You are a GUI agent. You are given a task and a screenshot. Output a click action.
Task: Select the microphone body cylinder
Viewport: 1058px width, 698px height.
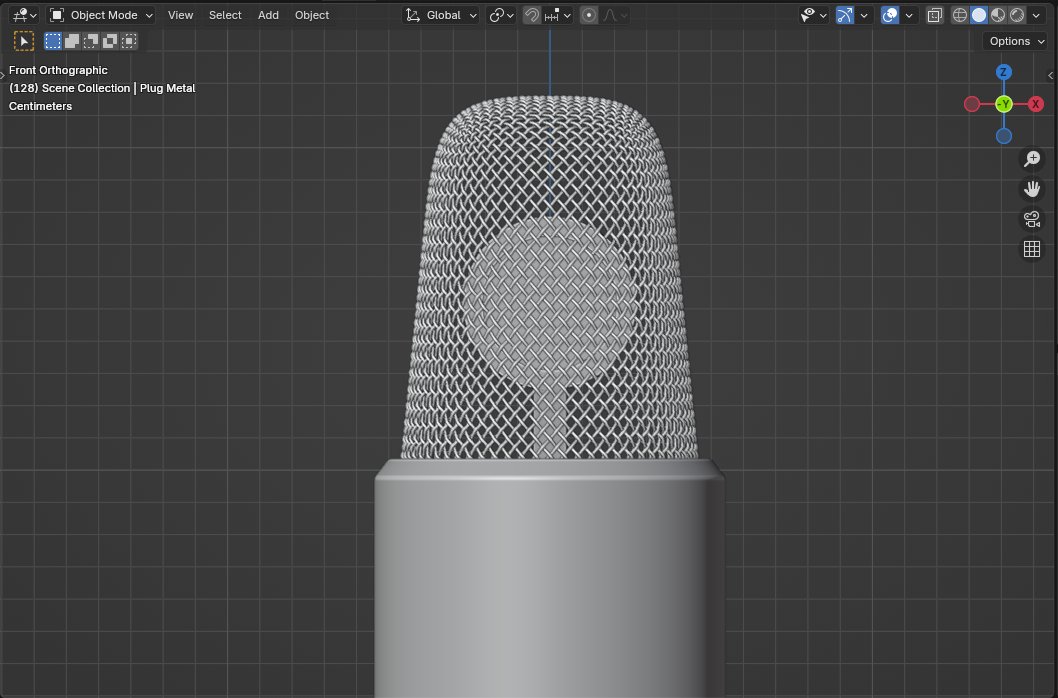549,581
